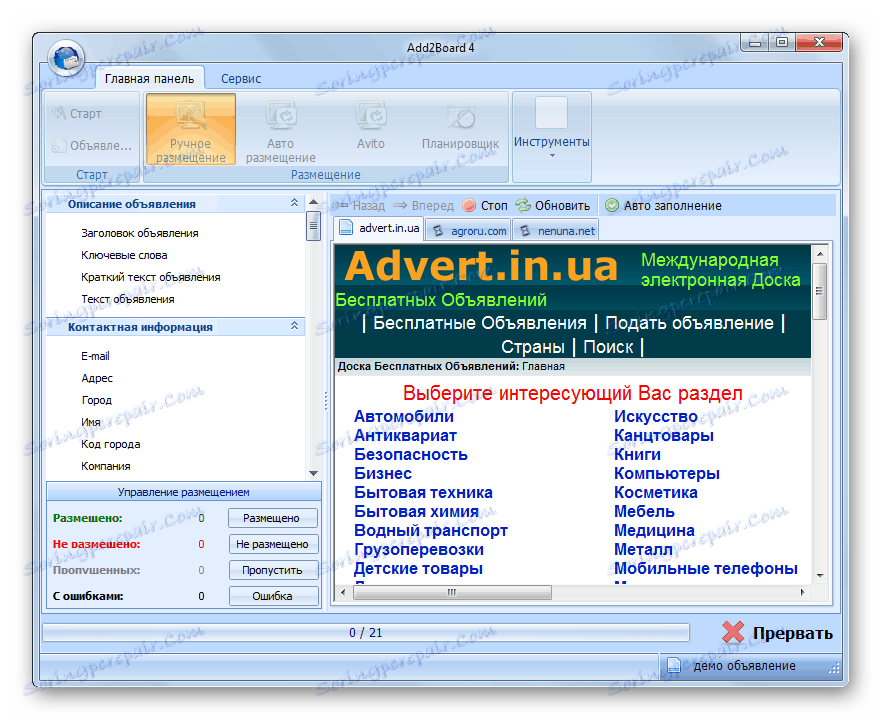The width and height of the screenshot is (882, 720).
Task: Open the Компьютеры category link
Action: point(667,474)
